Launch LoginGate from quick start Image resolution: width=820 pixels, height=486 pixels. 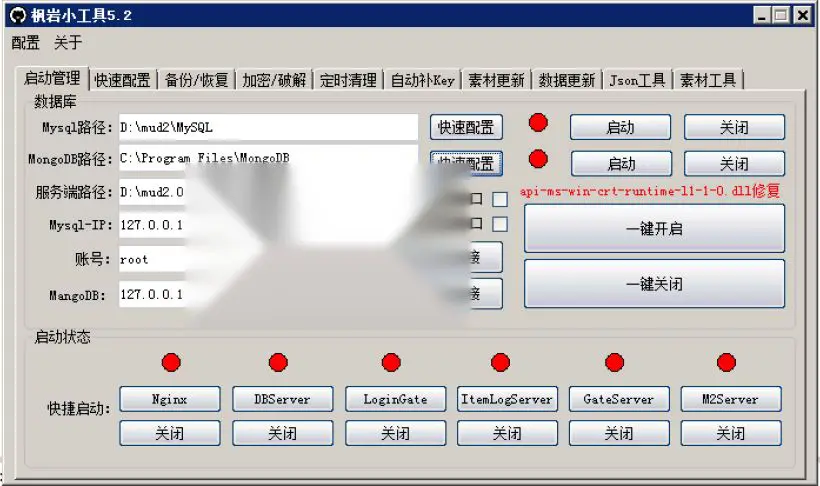[x=395, y=399]
